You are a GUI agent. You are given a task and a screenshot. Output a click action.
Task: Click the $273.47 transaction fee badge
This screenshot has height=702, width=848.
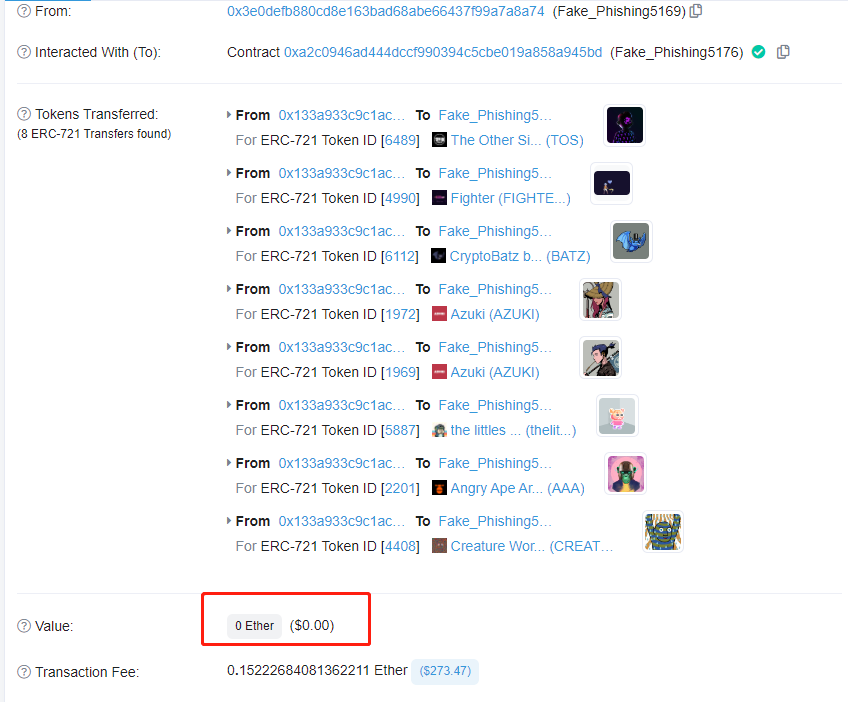(445, 671)
